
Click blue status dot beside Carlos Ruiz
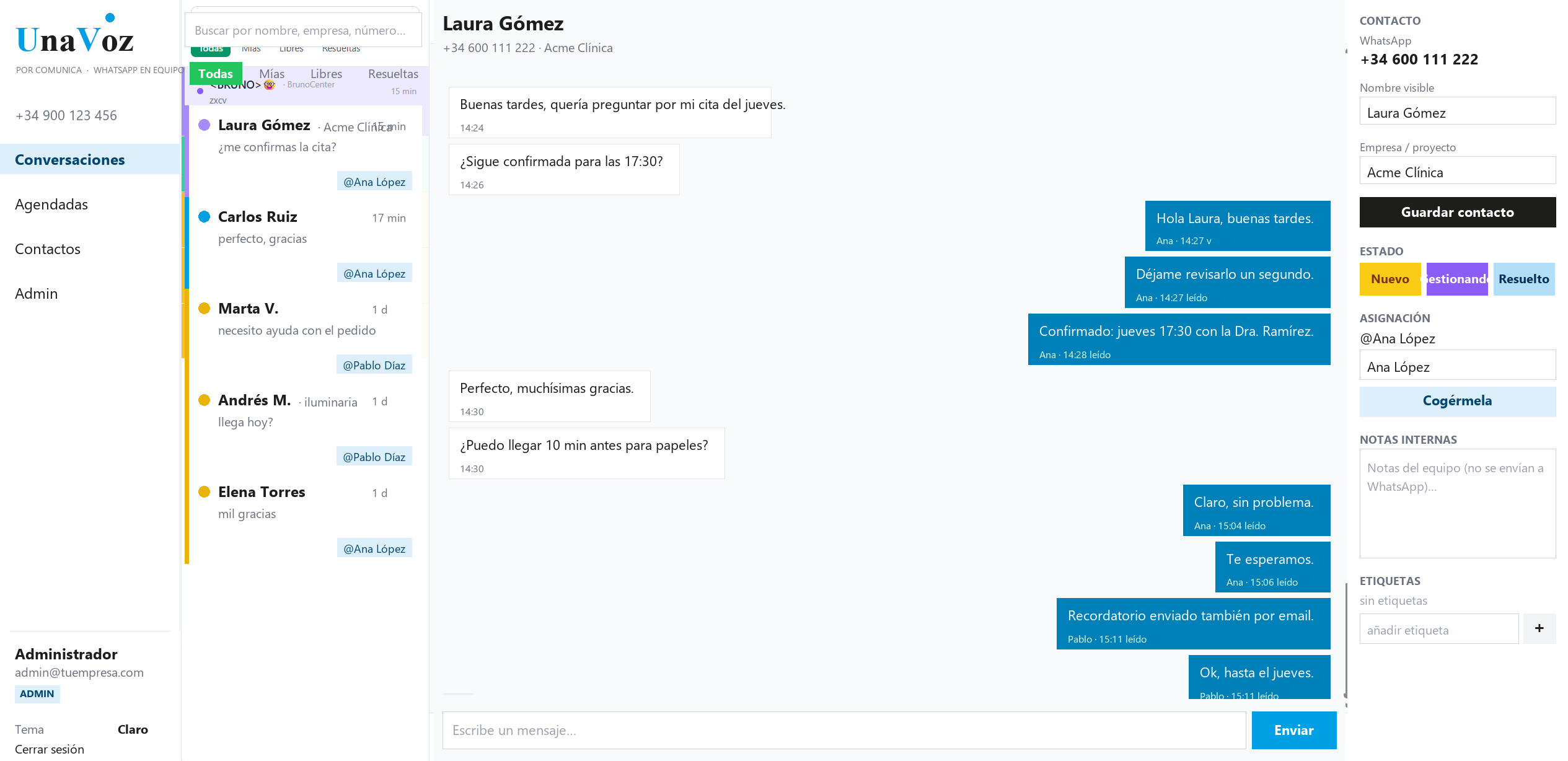(x=204, y=217)
